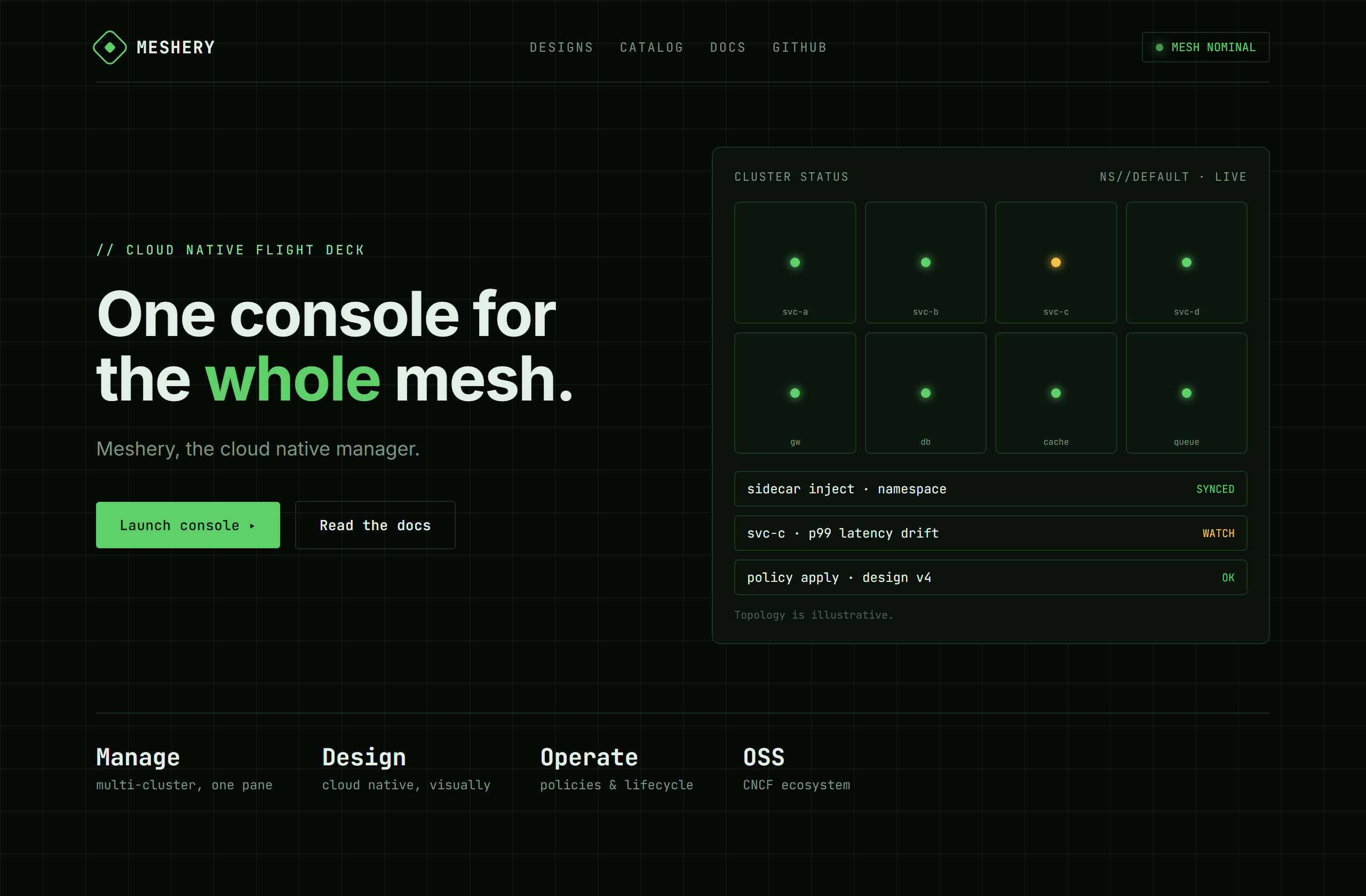1366x896 pixels.
Task: Open the Docs nav link
Action: click(x=728, y=47)
